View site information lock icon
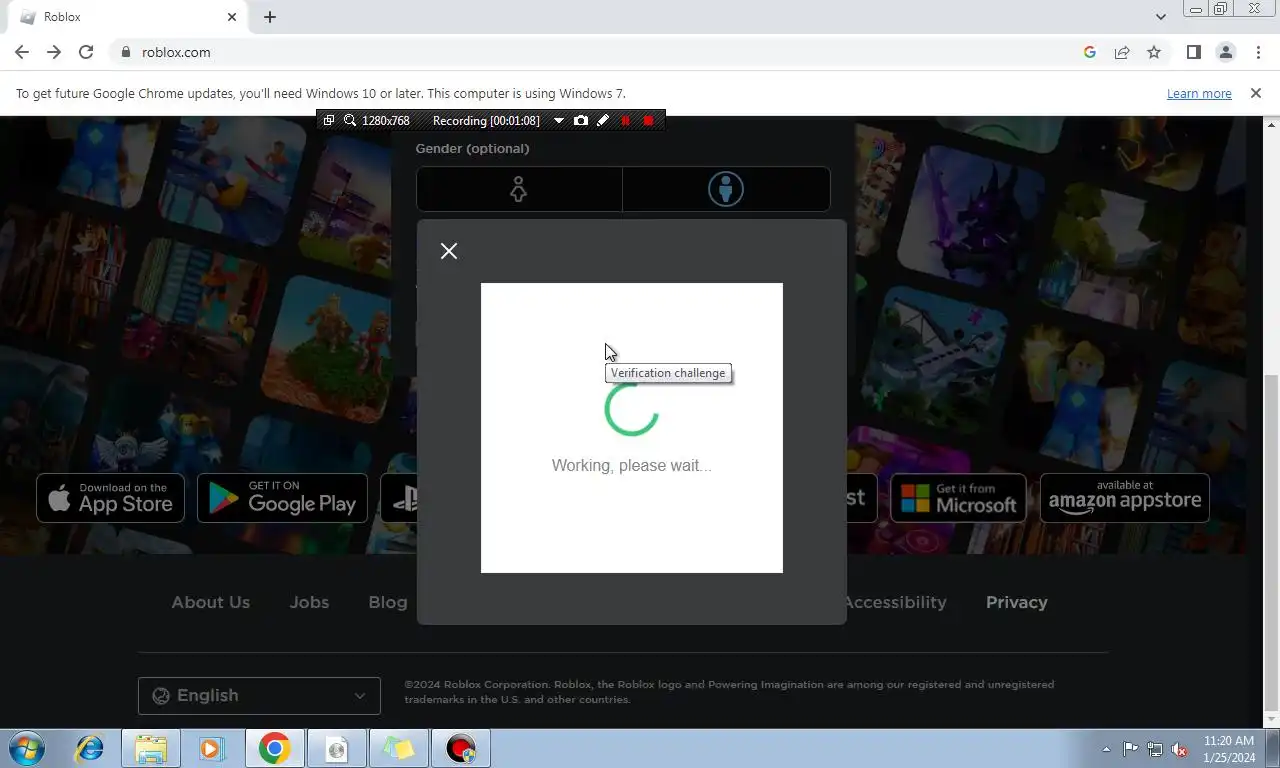The image size is (1280, 768). (125, 52)
